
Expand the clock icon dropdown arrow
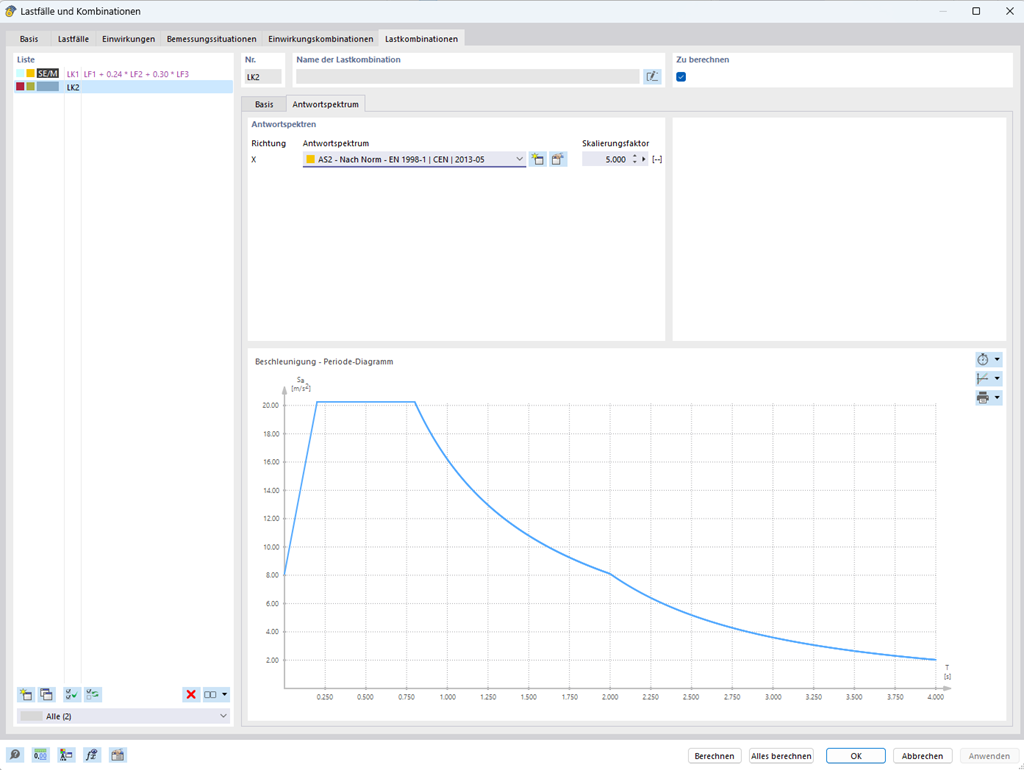click(997, 359)
